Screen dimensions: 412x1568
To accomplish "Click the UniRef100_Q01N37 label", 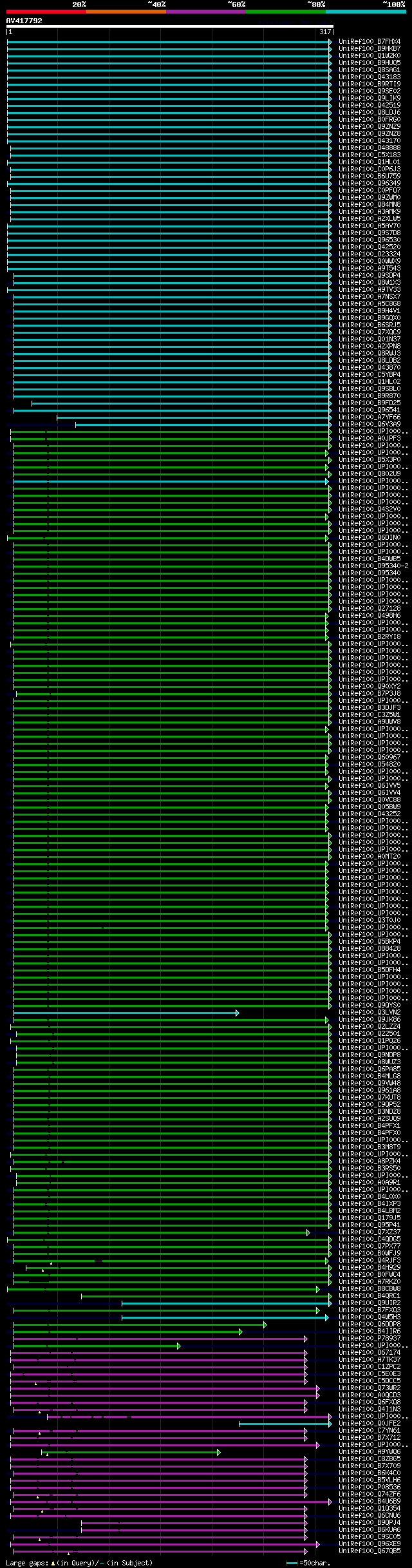I will click(x=370, y=339).
